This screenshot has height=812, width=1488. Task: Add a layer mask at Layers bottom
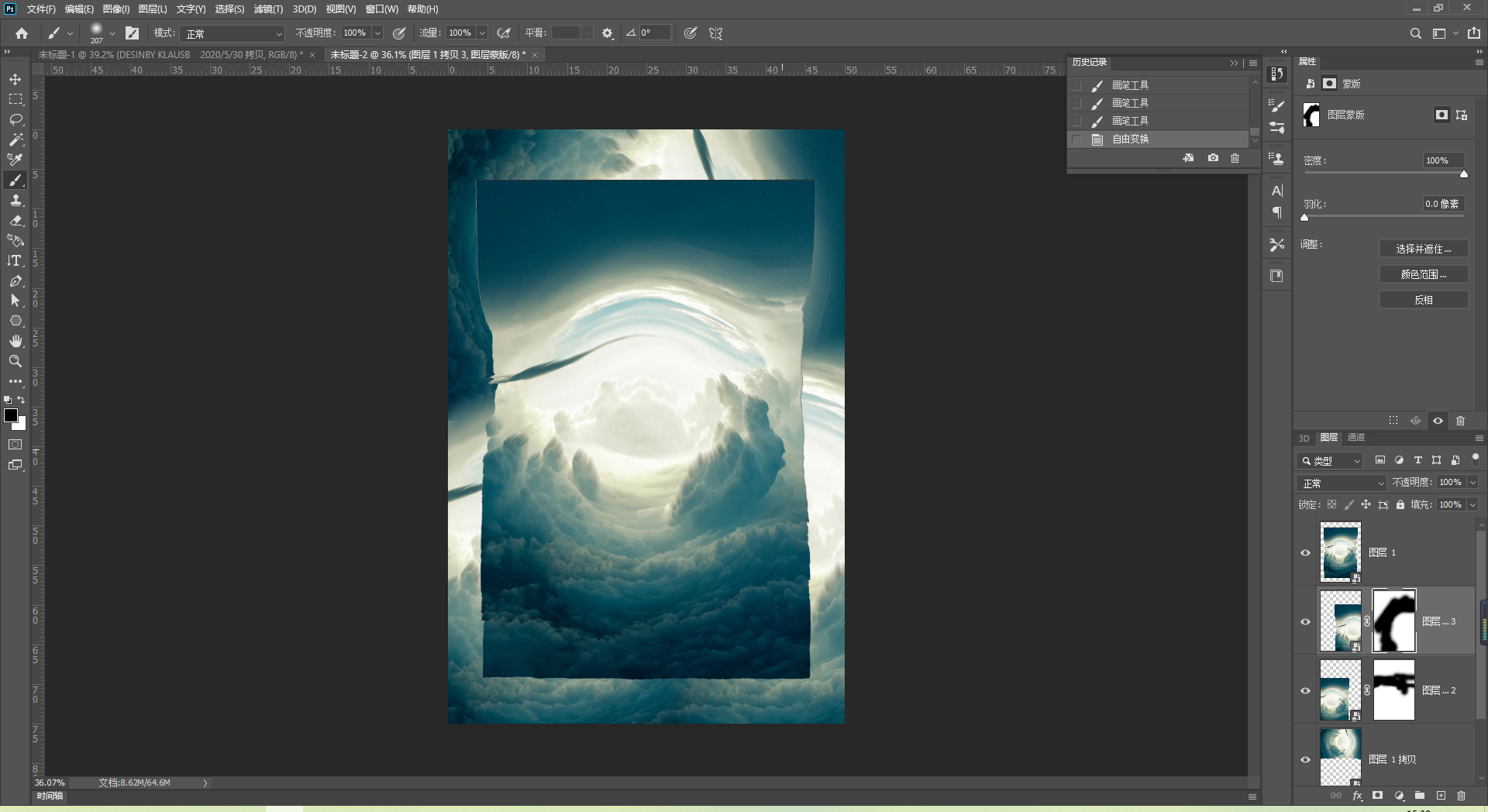point(1377,796)
